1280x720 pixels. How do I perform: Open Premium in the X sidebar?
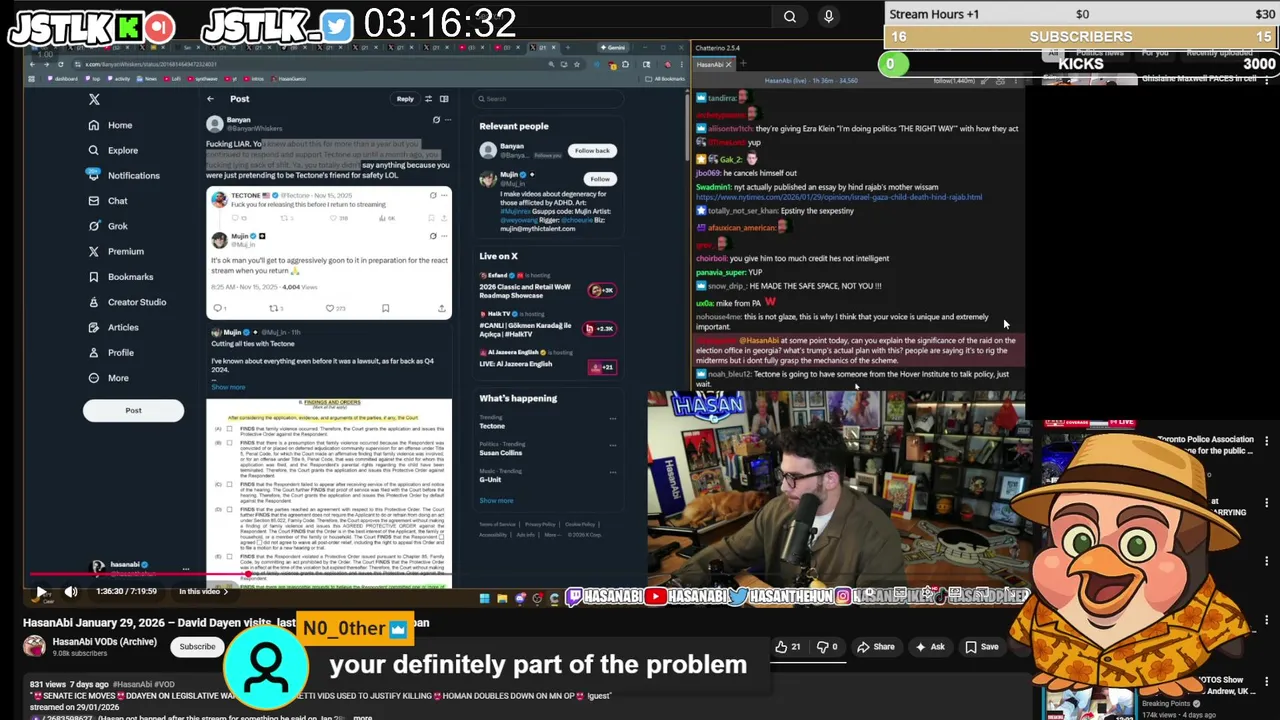point(116,251)
